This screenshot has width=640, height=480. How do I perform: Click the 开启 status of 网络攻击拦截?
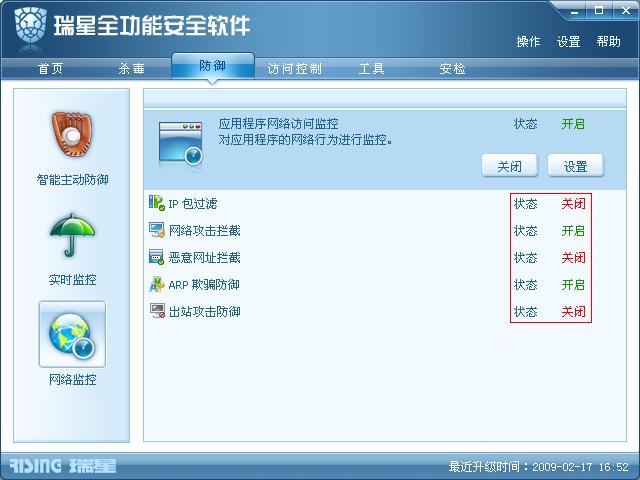pos(573,231)
